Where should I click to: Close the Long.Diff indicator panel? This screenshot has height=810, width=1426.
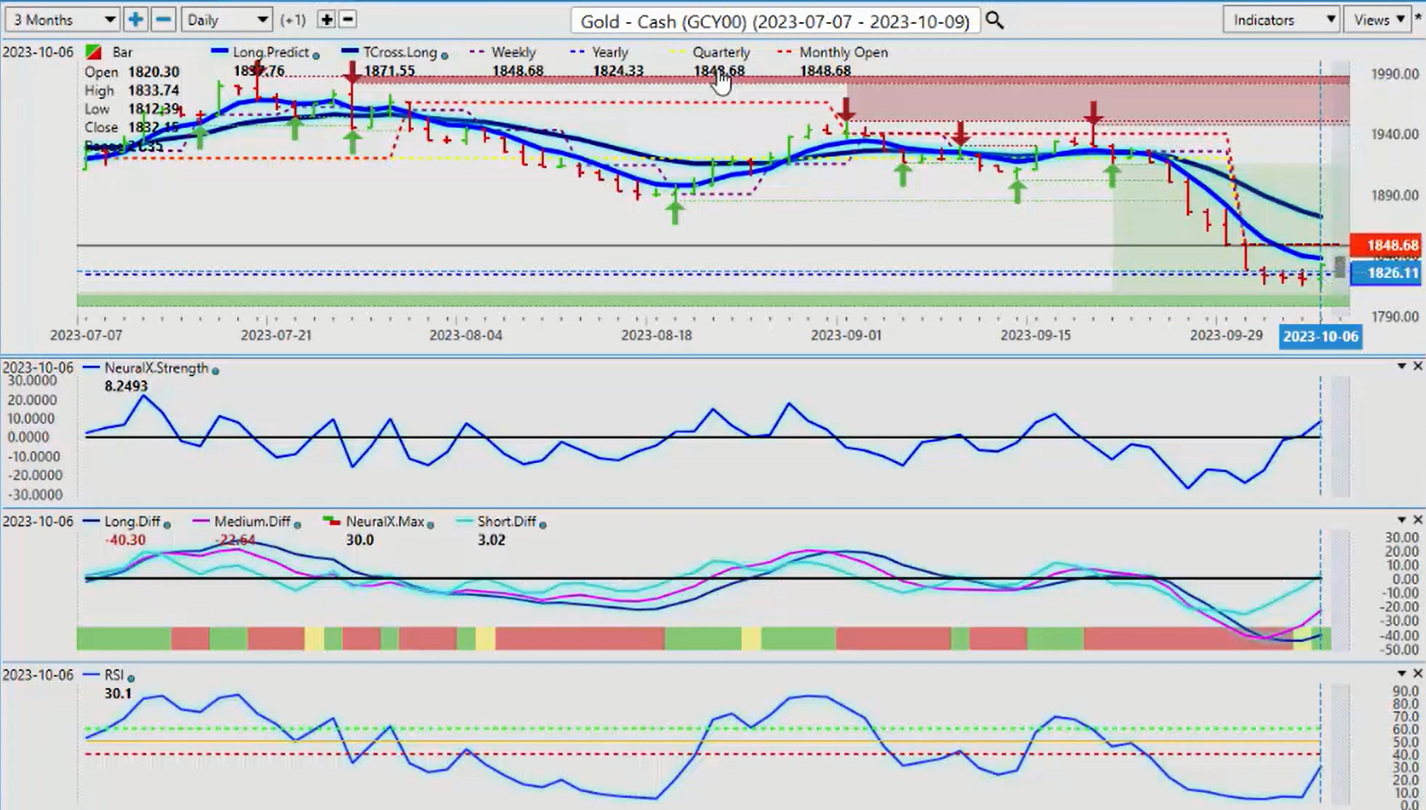1417,520
